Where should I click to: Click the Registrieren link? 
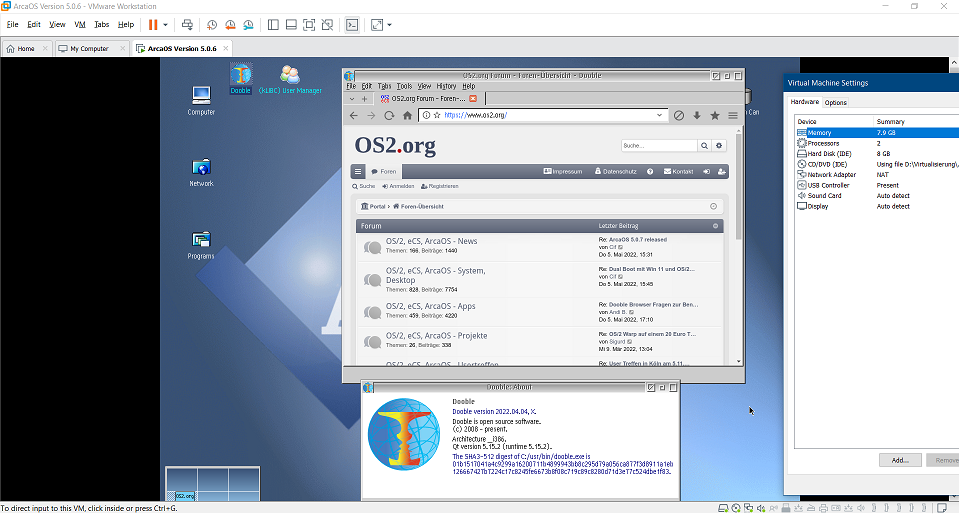[440, 186]
